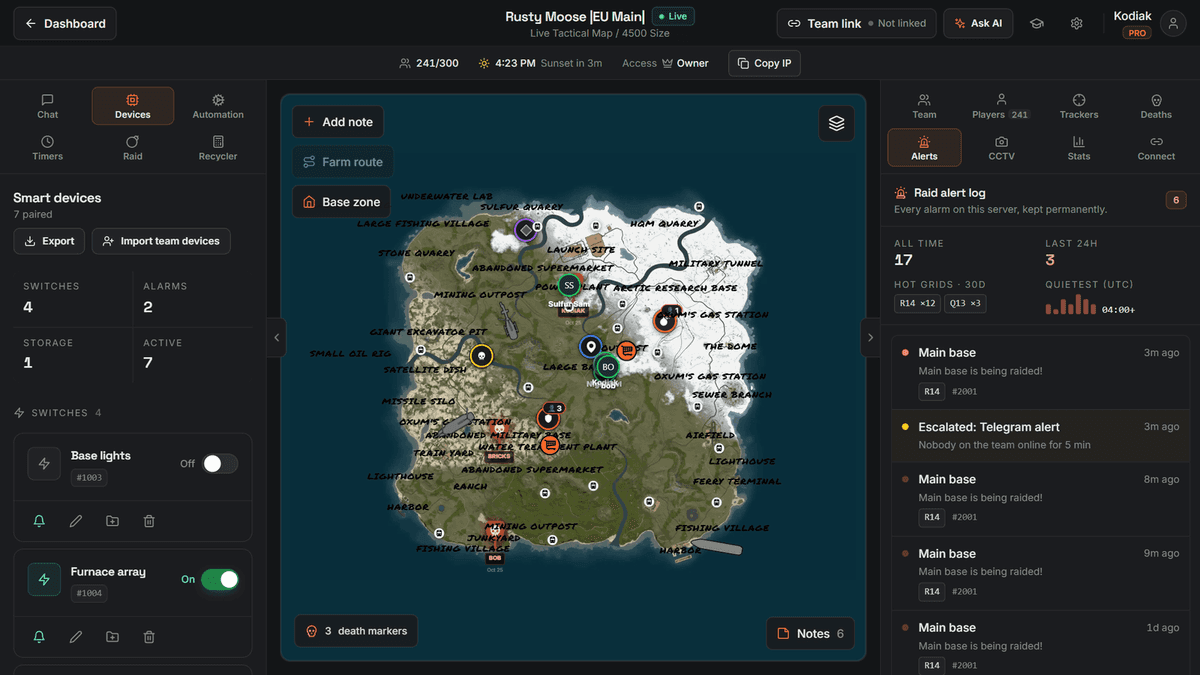
Task: Open the Automation tab
Action: (x=218, y=106)
